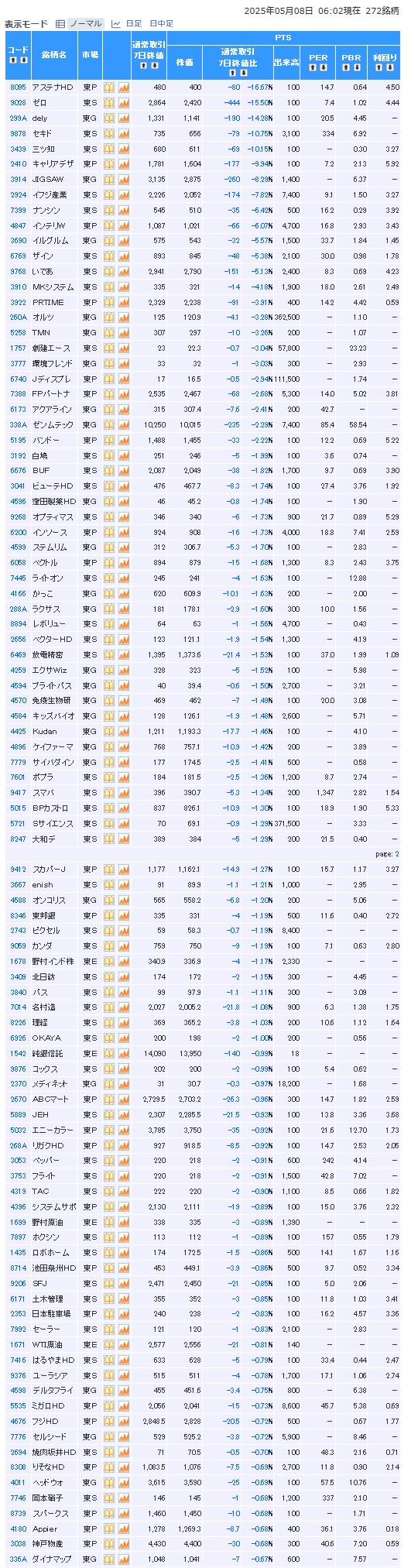Open the chart icon for ABCマート
411x1568 pixels.
click(x=124, y=1100)
